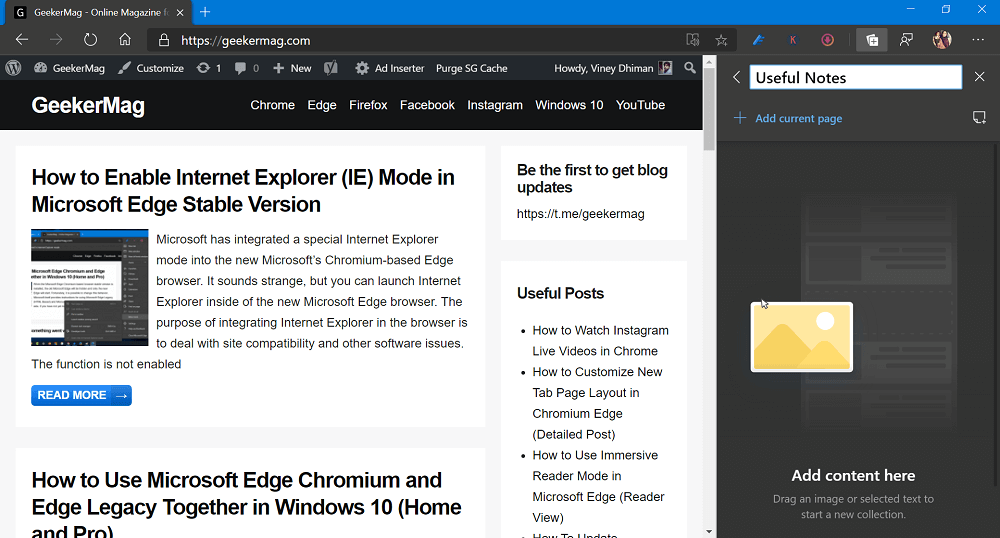Click Add current page
Screen dimensions: 1000x538
788,119
